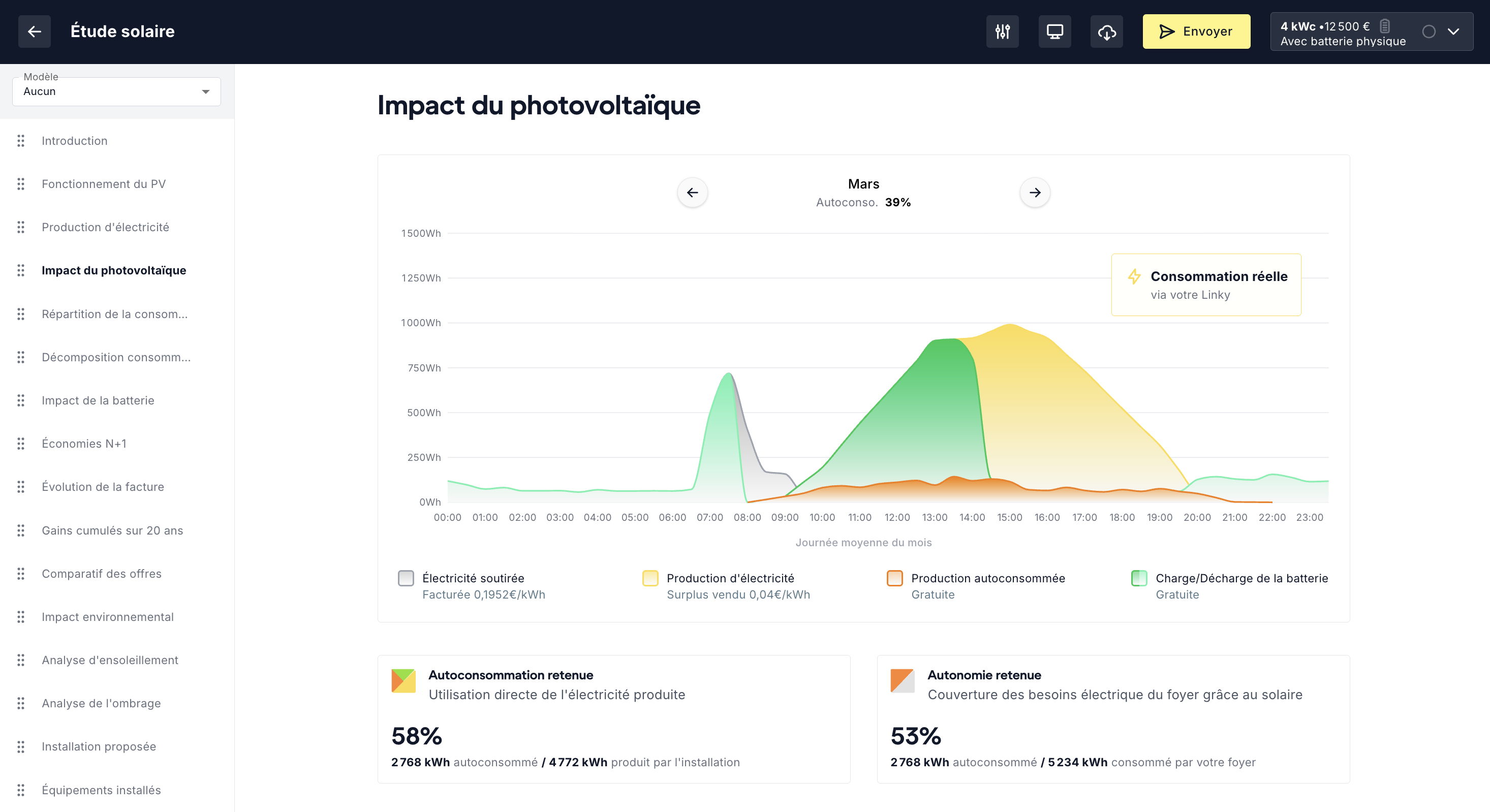Select the offer radio circle in header

coord(1429,31)
